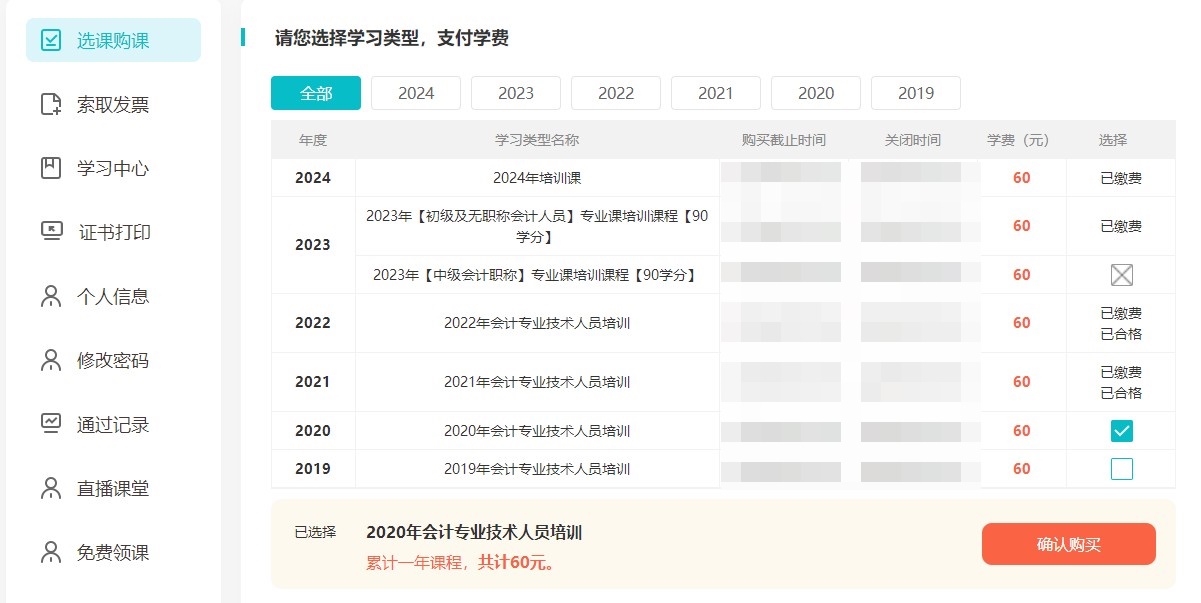Click 2019年会计专业技术人员培训 row name

[537, 469]
